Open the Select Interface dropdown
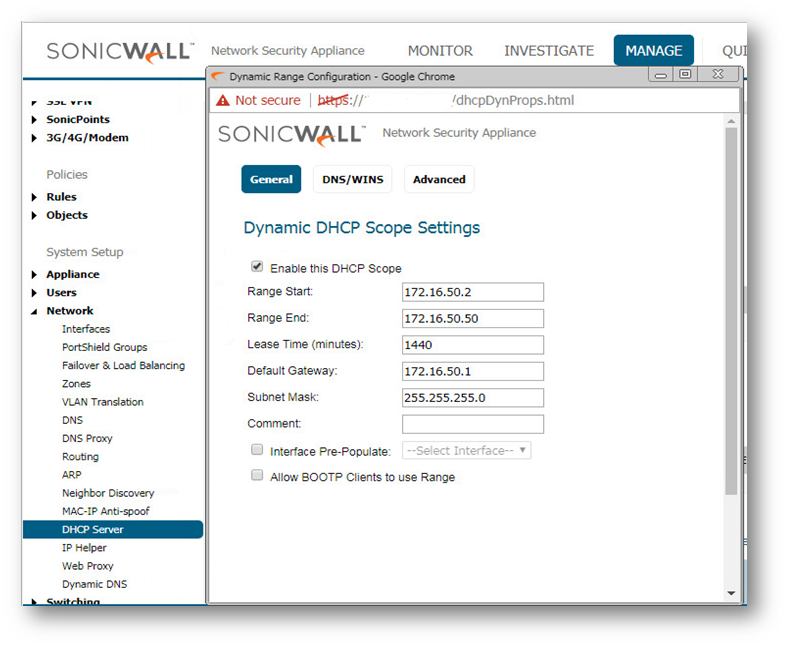This screenshot has width=789, height=648. tap(466, 451)
